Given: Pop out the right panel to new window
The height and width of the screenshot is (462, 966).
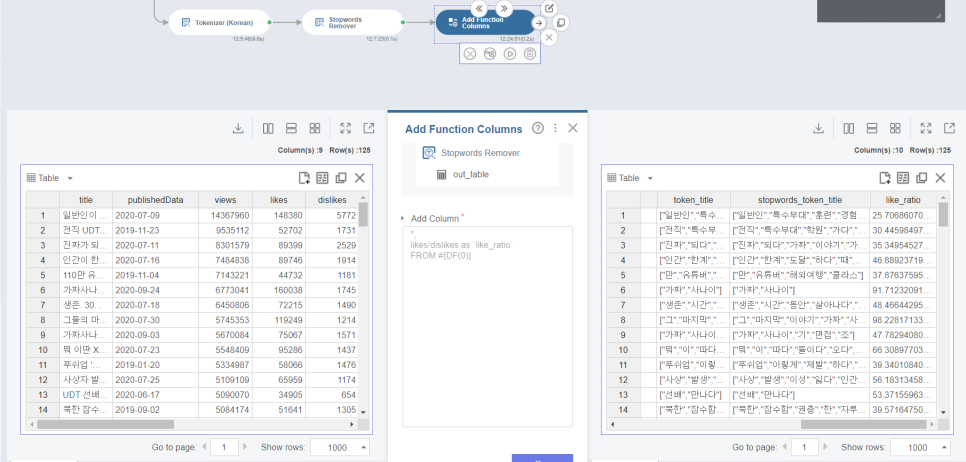Looking at the screenshot, I should [949, 128].
